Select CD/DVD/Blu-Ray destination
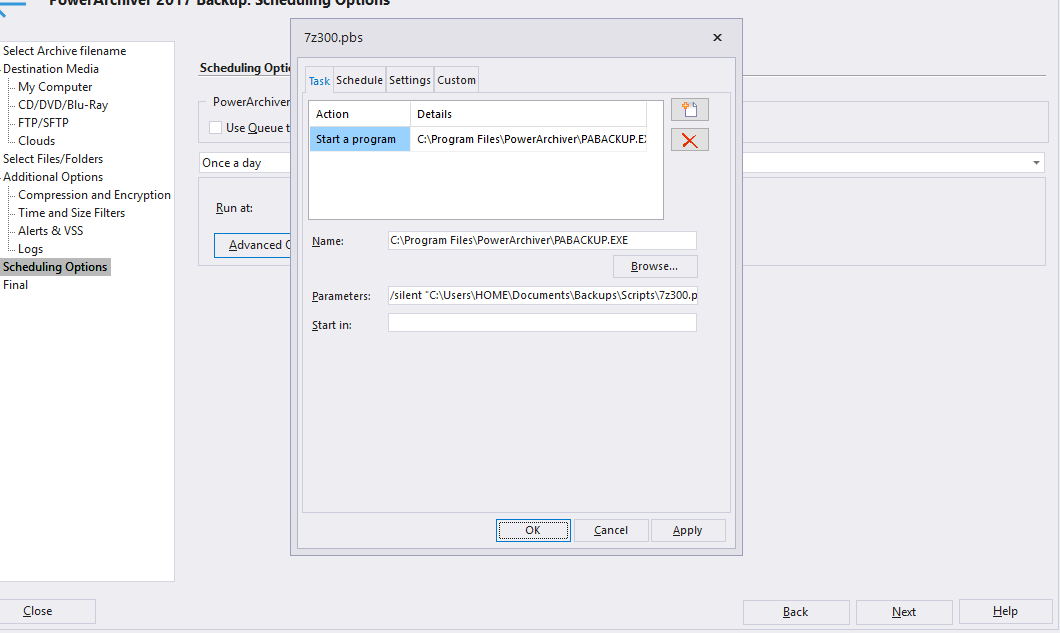Viewport: 1060px width, 633px height. click(x=63, y=105)
